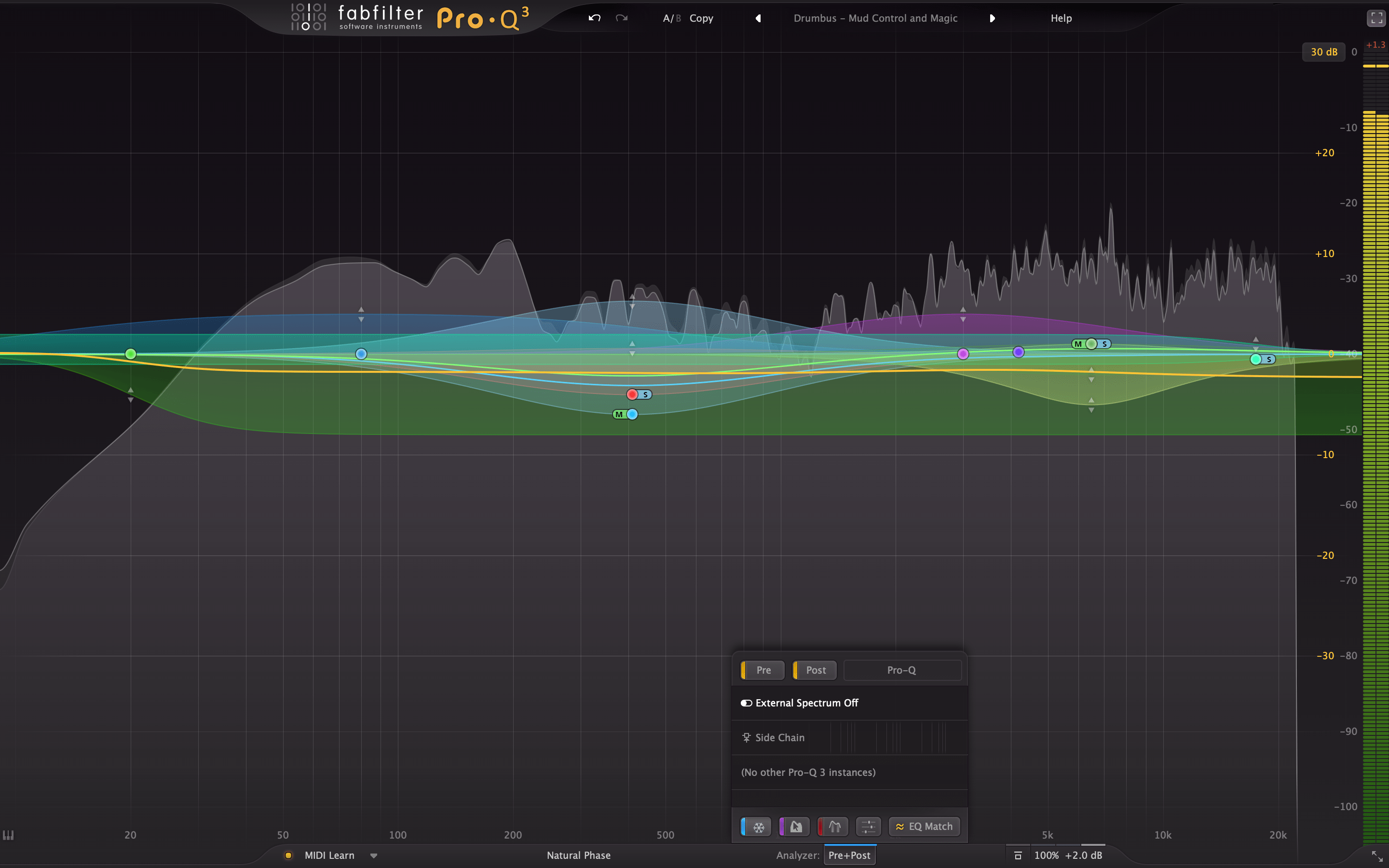The height and width of the screenshot is (868, 1389).
Task: Select the purple band dot near 4 kHz
Action: pos(1018,352)
